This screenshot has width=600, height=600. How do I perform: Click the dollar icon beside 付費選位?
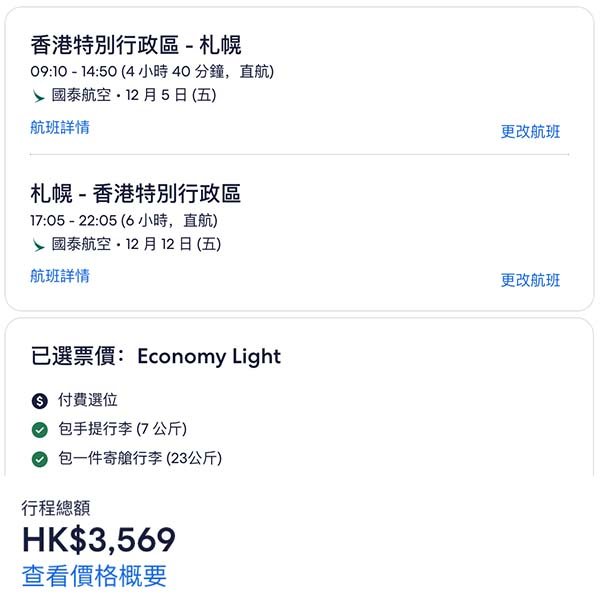[x=40, y=401]
